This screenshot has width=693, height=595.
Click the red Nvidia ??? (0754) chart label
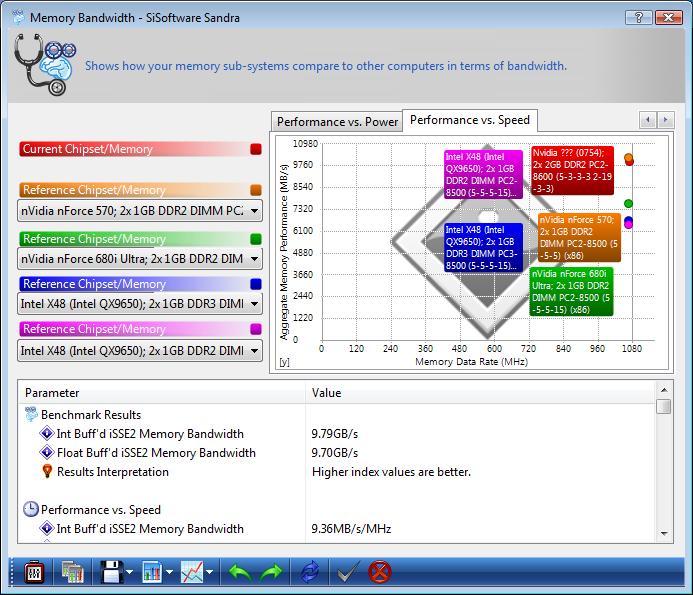point(572,171)
